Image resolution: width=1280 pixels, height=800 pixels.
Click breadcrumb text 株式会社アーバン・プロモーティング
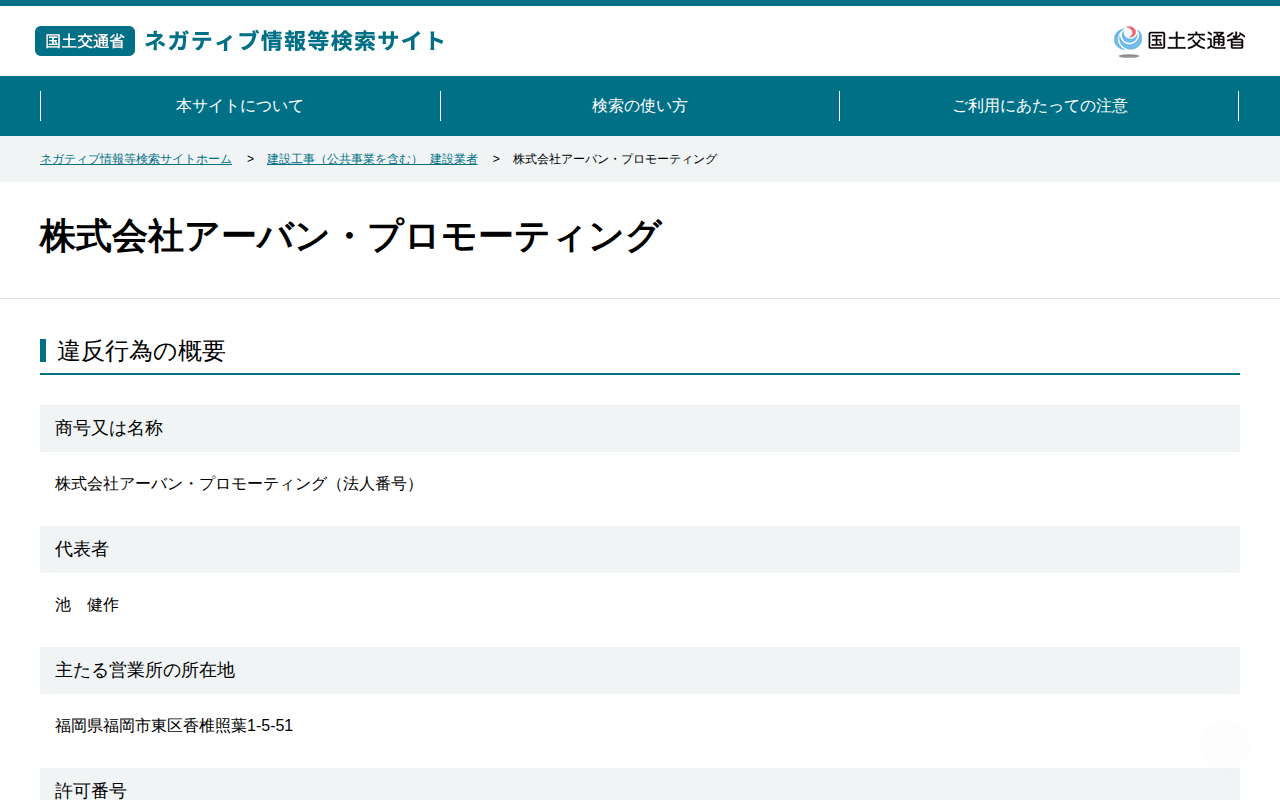(x=615, y=159)
